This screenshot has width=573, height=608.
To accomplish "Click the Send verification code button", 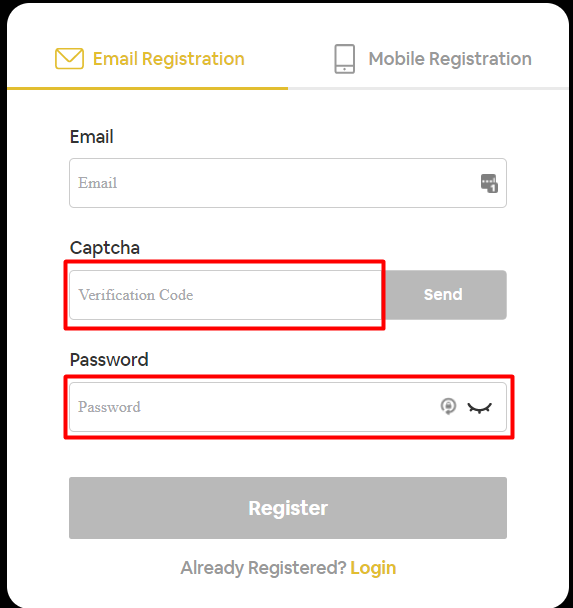I will point(444,295).
